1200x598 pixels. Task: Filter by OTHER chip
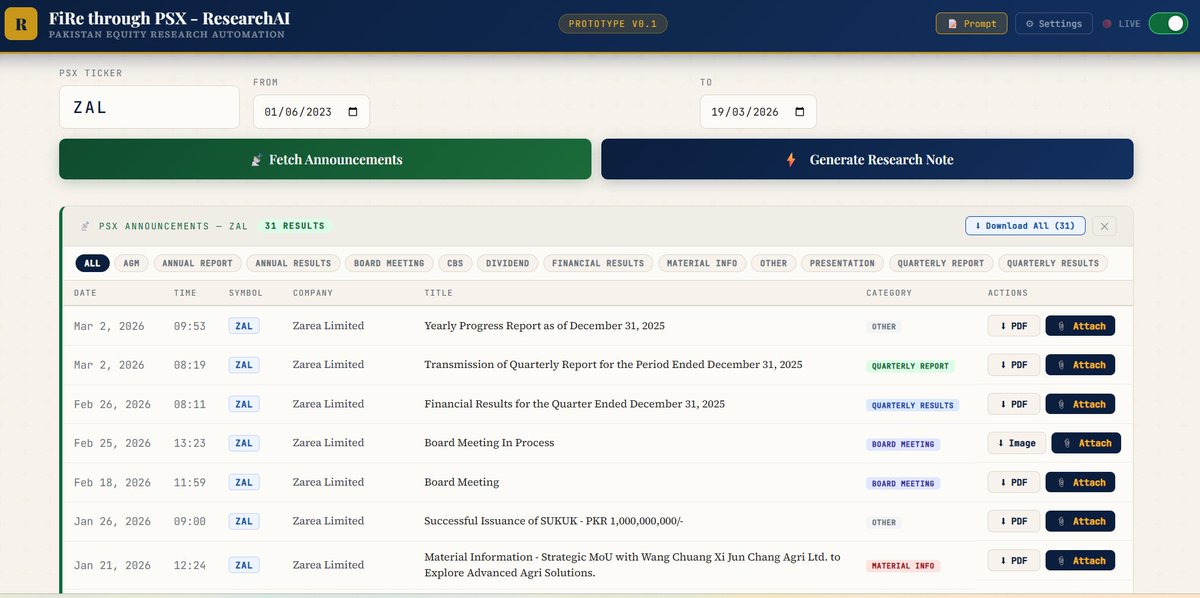(773, 263)
